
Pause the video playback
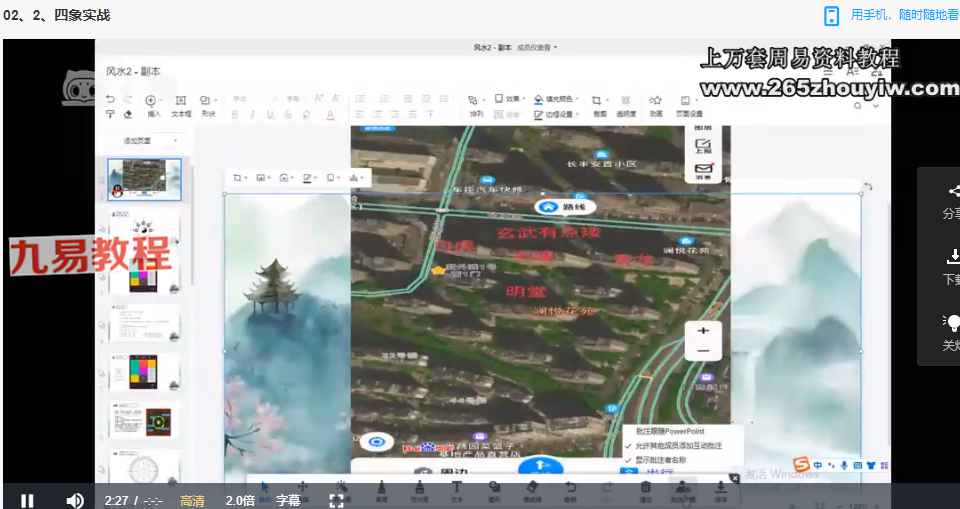point(27,500)
